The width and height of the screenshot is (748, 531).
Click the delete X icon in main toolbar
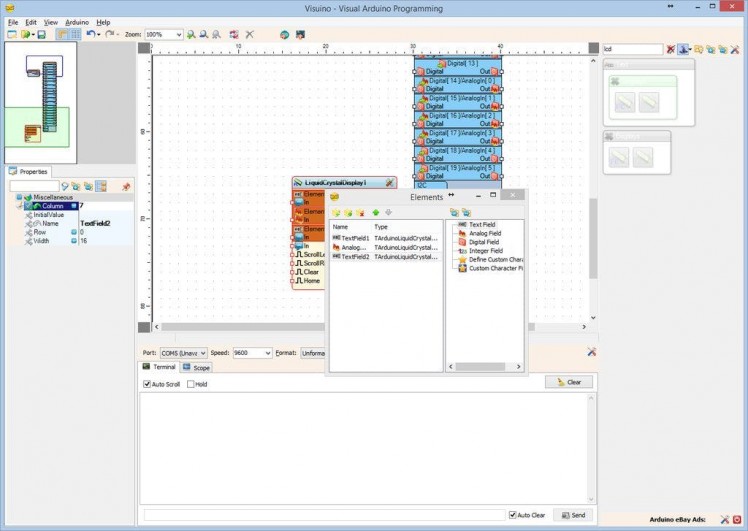250,34
